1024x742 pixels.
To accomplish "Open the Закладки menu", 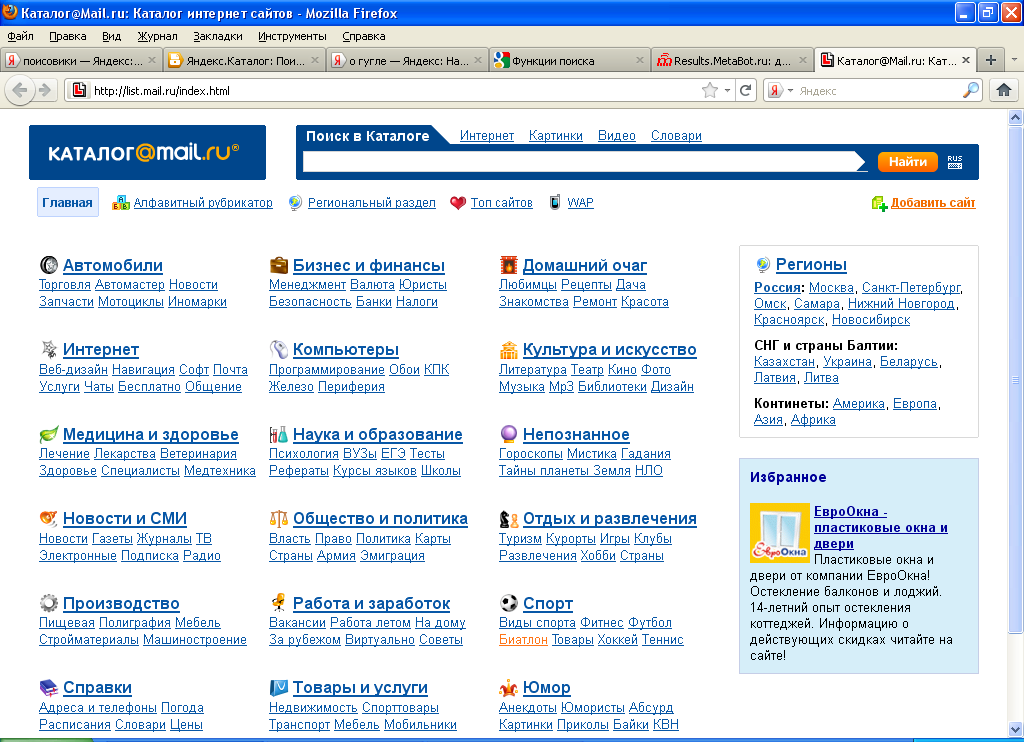I will tap(217, 36).
